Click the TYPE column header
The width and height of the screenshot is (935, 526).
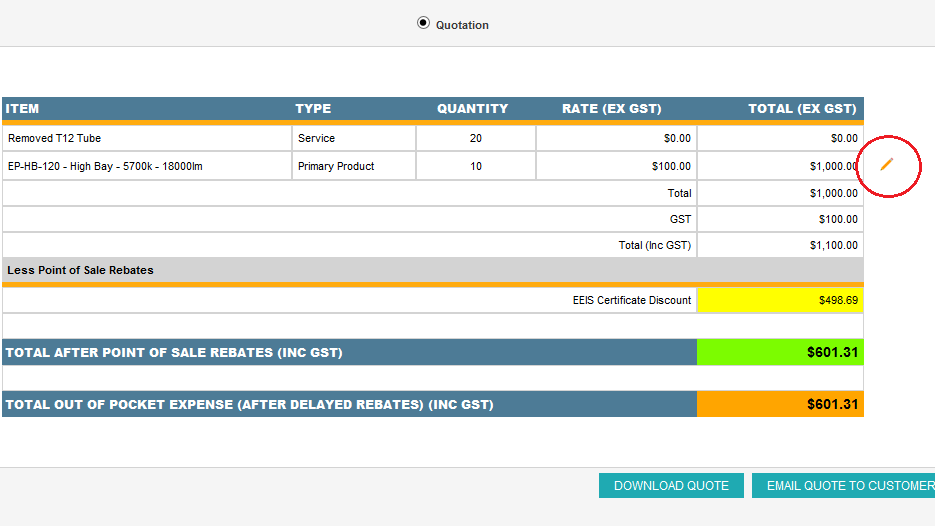coord(313,109)
